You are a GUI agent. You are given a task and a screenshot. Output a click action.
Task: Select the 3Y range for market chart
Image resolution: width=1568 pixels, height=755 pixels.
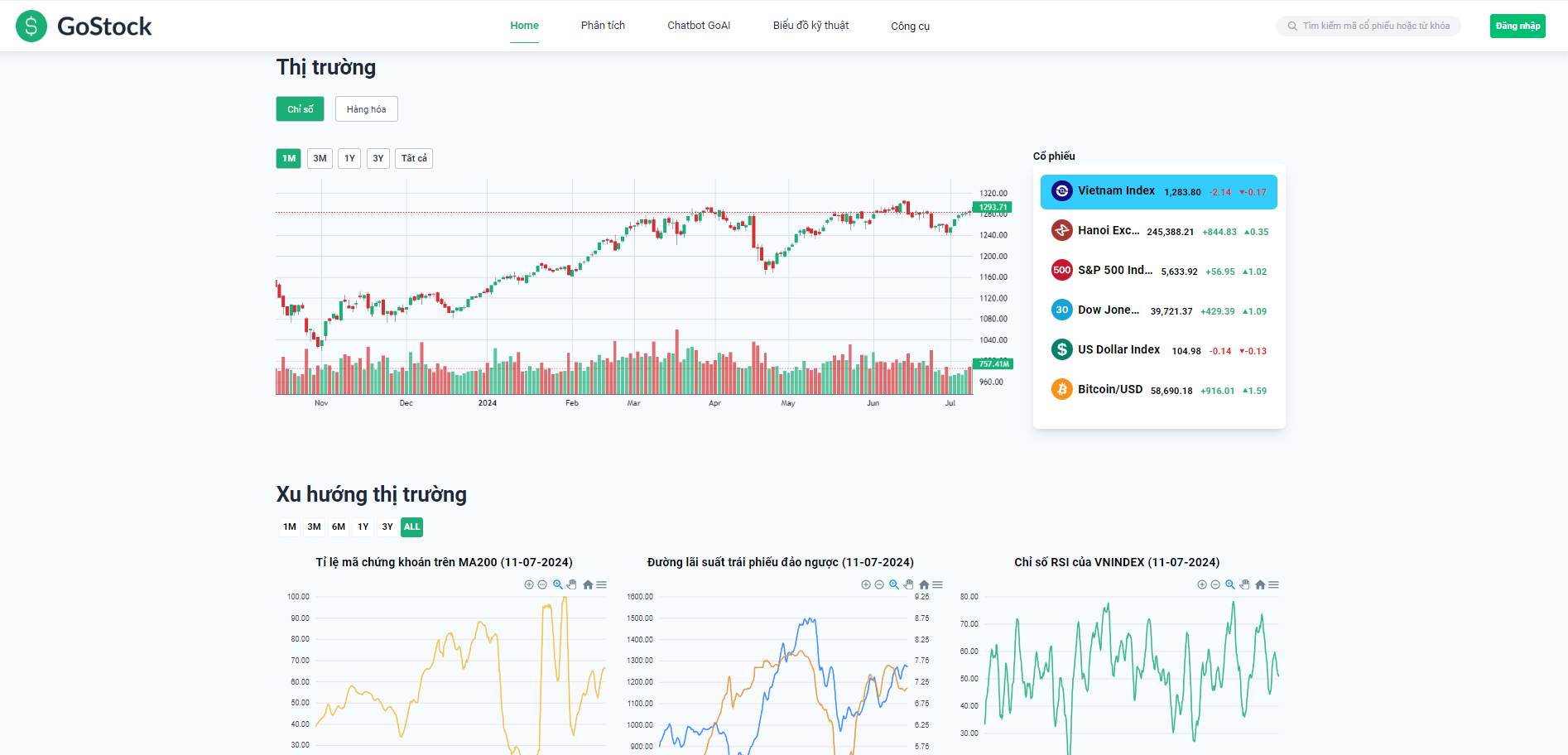(378, 158)
